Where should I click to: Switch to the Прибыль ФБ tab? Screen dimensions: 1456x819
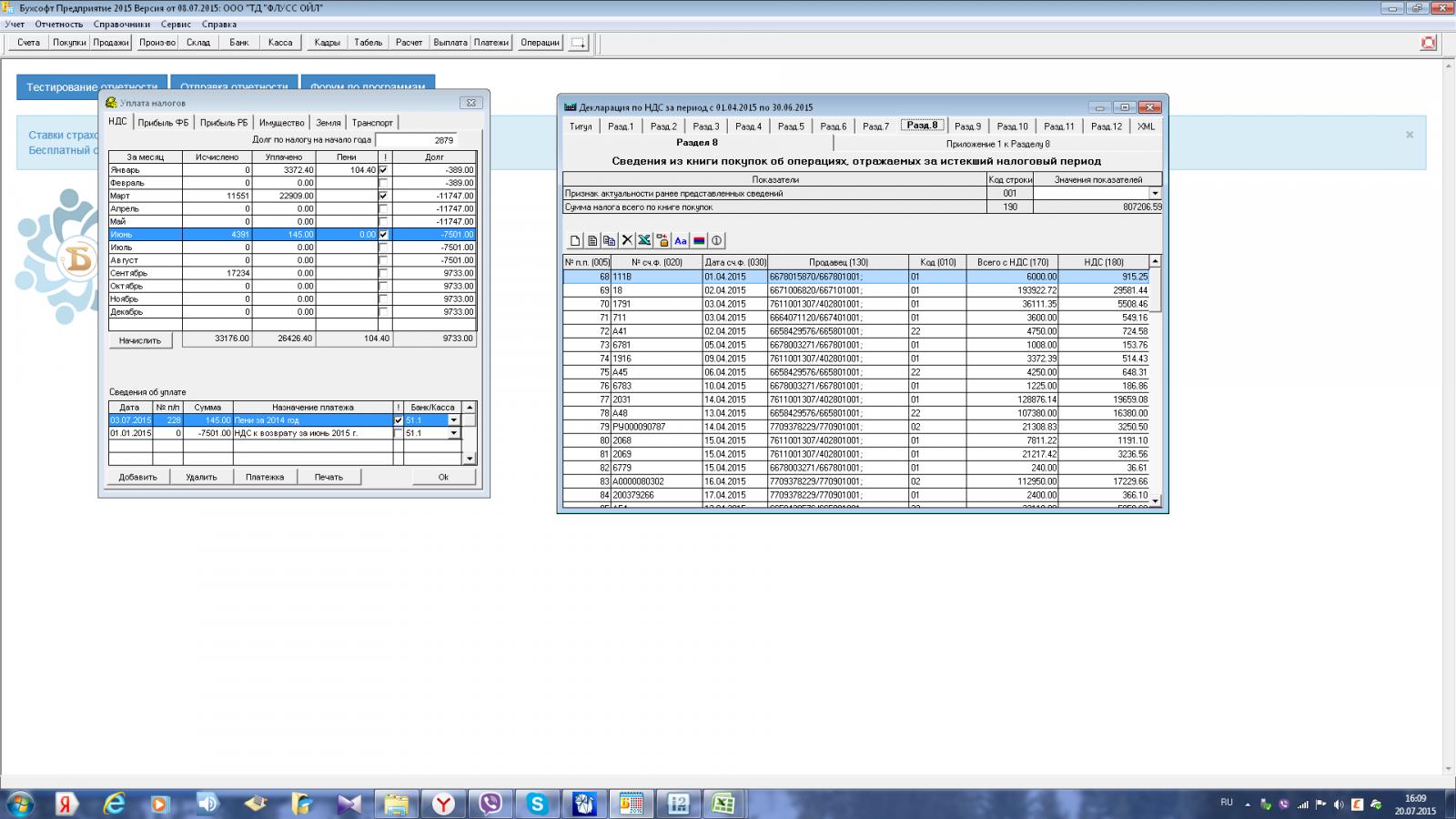(x=164, y=123)
